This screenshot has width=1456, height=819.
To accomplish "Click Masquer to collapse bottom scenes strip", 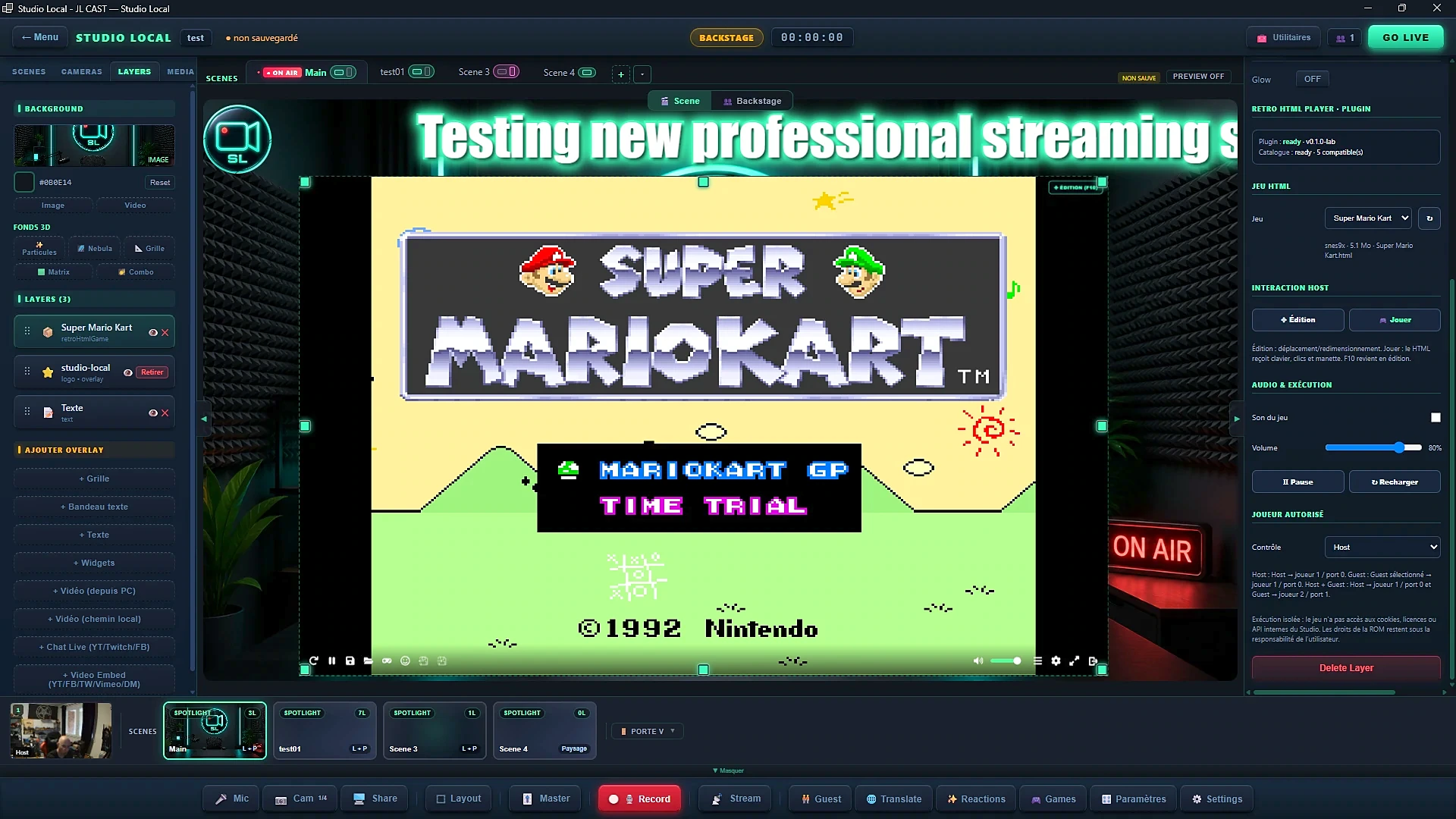I will 728,770.
